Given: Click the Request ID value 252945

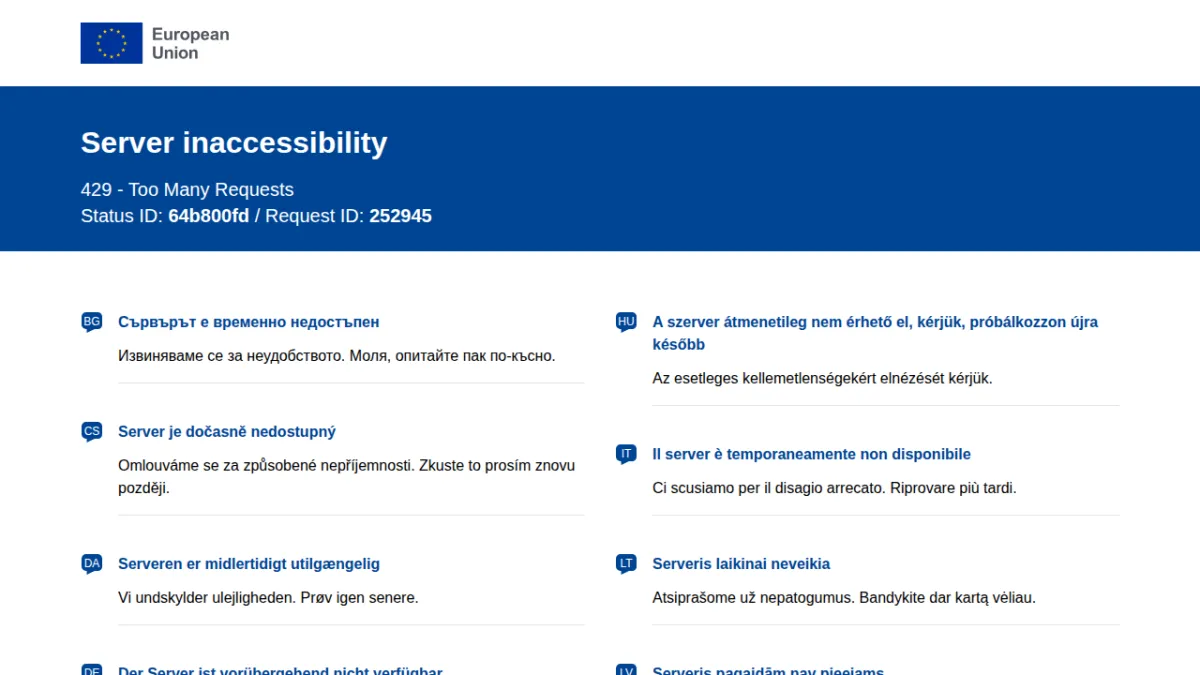Looking at the screenshot, I should click(x=401, y=216).
